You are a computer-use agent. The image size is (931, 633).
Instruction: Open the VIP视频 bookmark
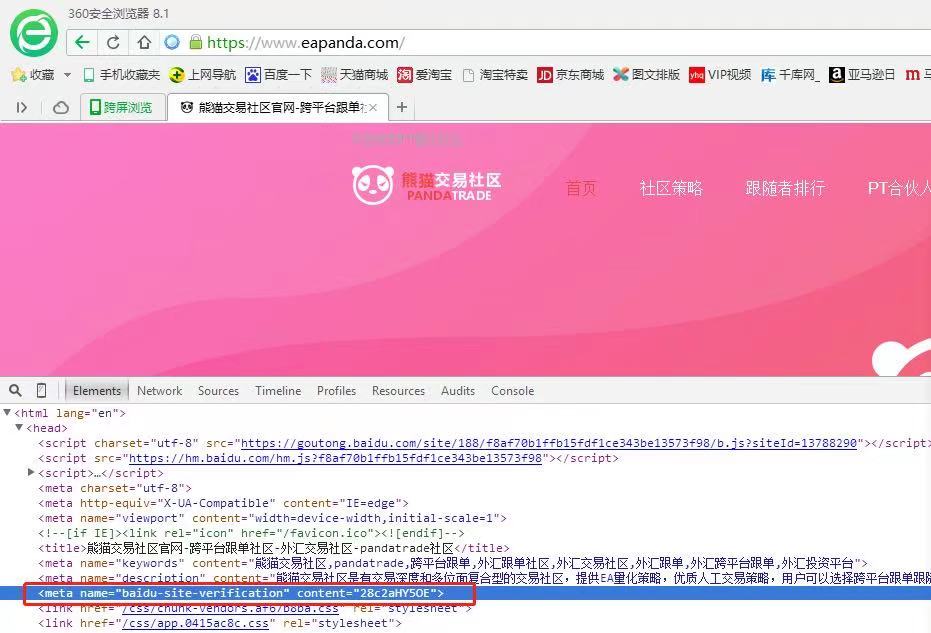(720, 75)
